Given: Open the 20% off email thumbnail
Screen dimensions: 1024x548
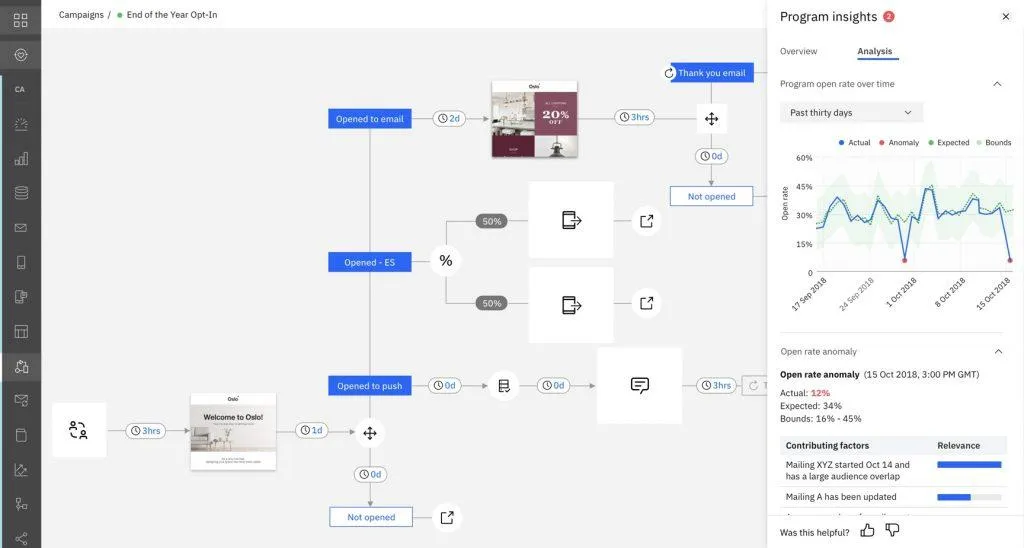Looking at the screenshot, I should coord(534,119).
